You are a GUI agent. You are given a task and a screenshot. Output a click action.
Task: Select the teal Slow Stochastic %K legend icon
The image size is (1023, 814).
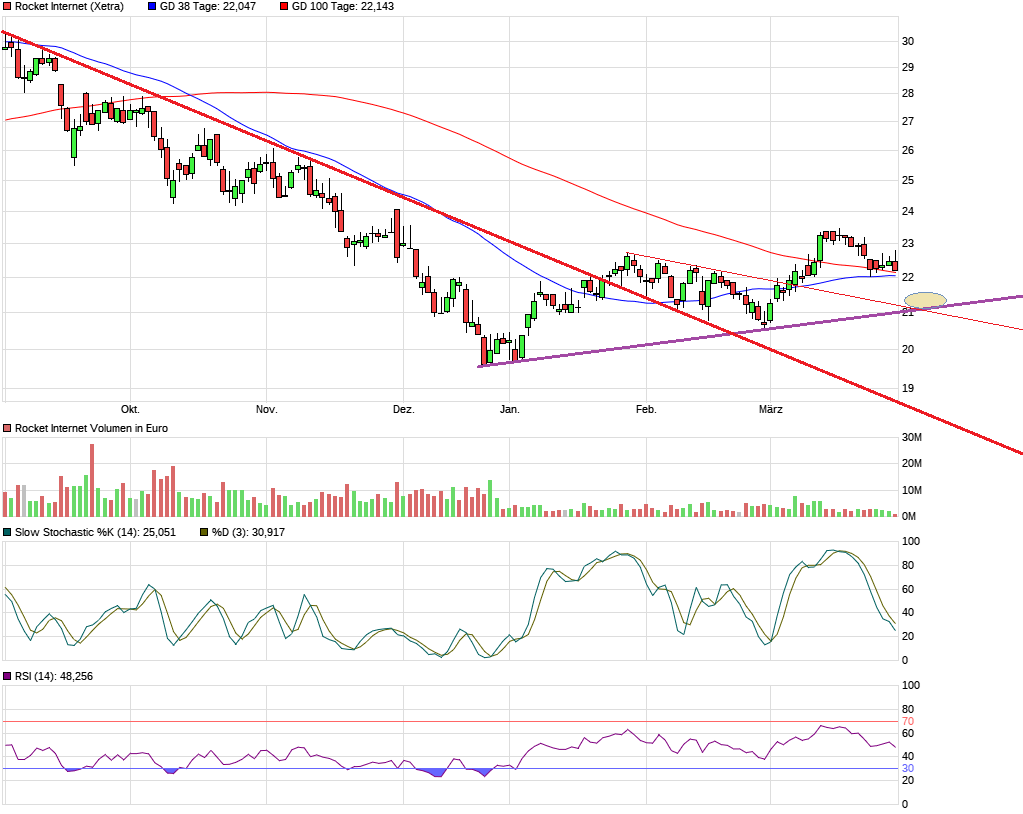(7, 533)
